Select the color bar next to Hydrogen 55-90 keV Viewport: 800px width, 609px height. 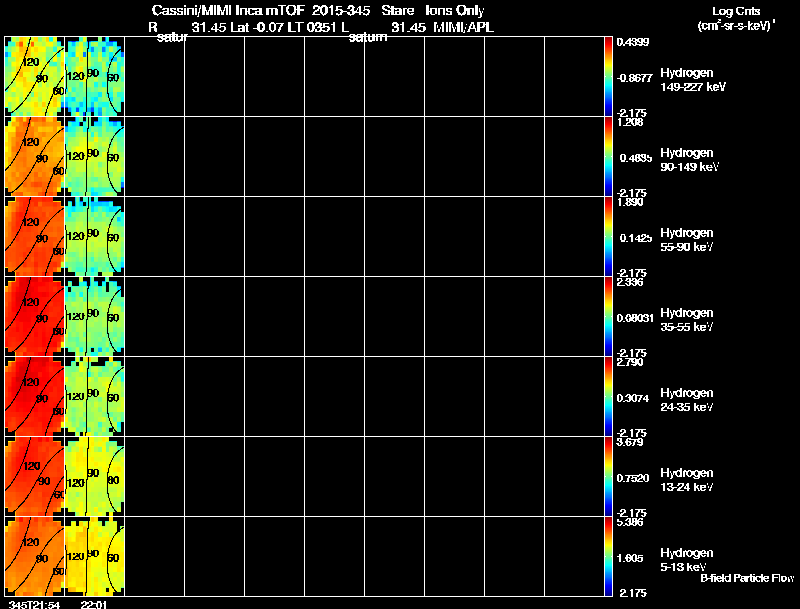pos(608,237)
